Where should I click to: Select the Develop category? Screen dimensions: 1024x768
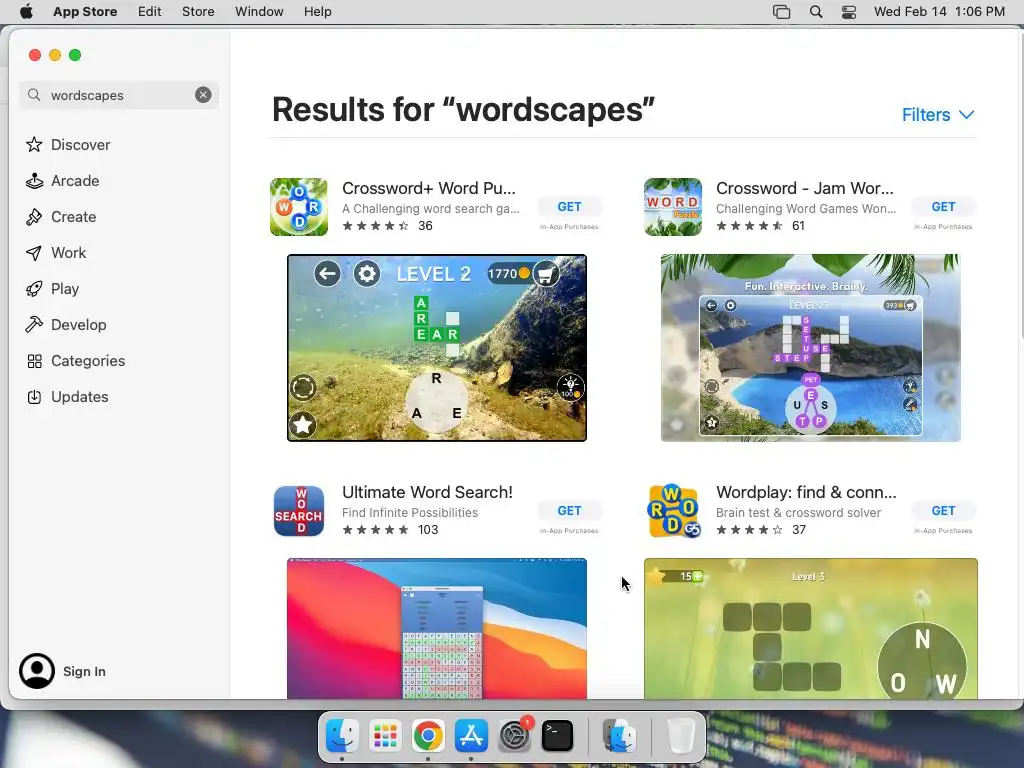[66, 325]
